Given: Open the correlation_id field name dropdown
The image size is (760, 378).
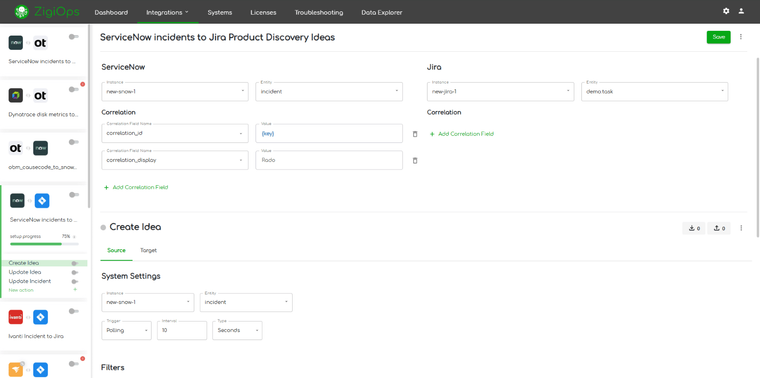Looking at the screenshot, I should (175, 133).
